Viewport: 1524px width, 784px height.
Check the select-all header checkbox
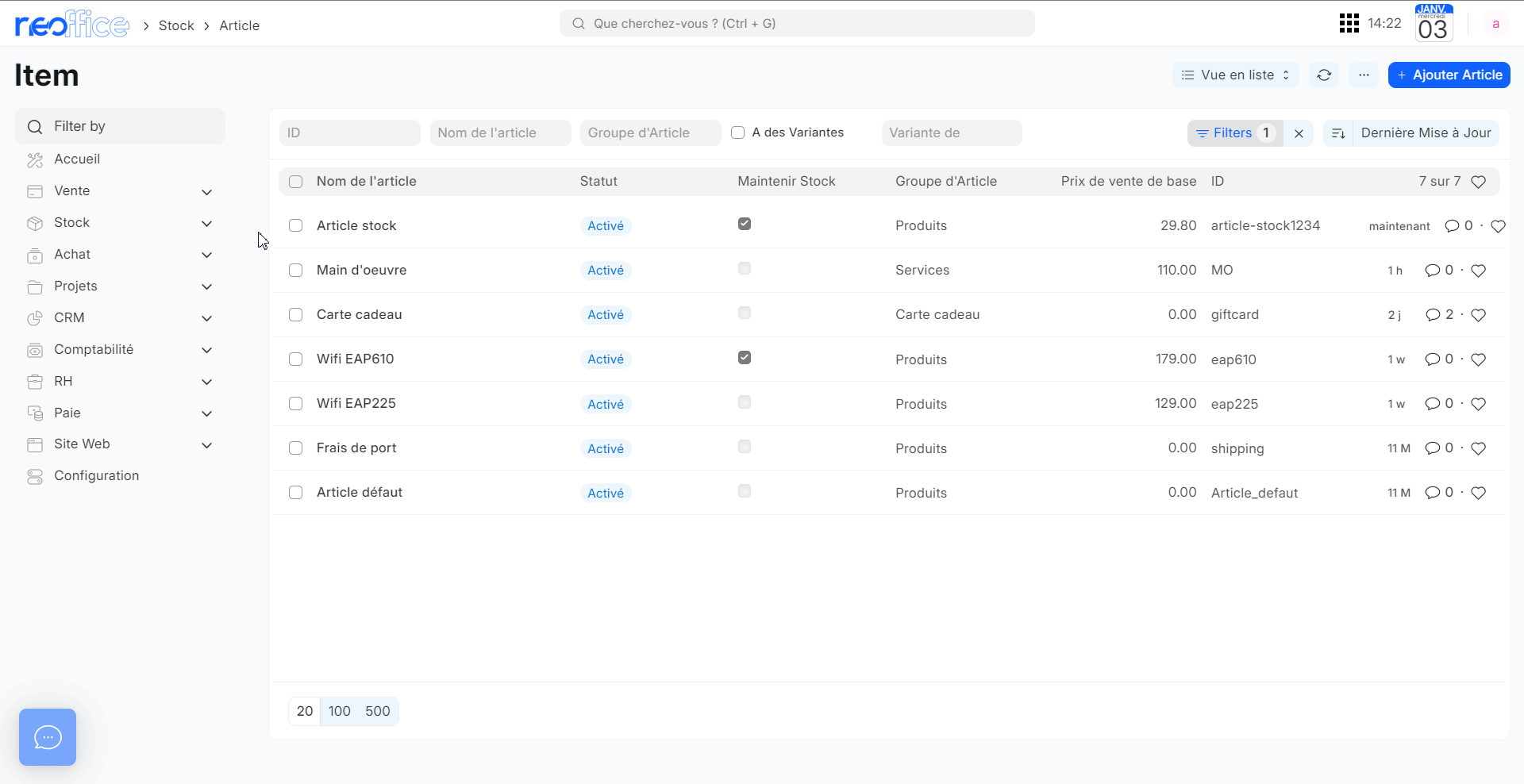(296, 182)
